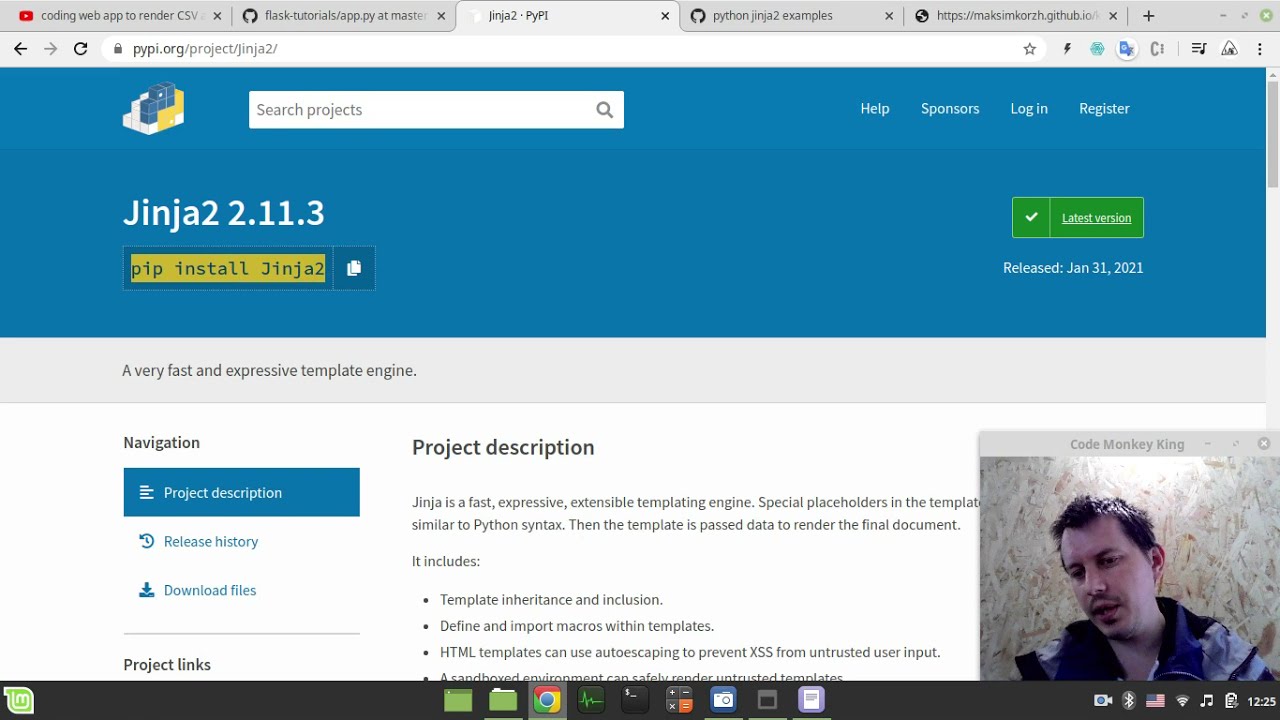
Task: Click the webcam recording tray icon
Action: pyautogui.click(x=1103, y=701)
